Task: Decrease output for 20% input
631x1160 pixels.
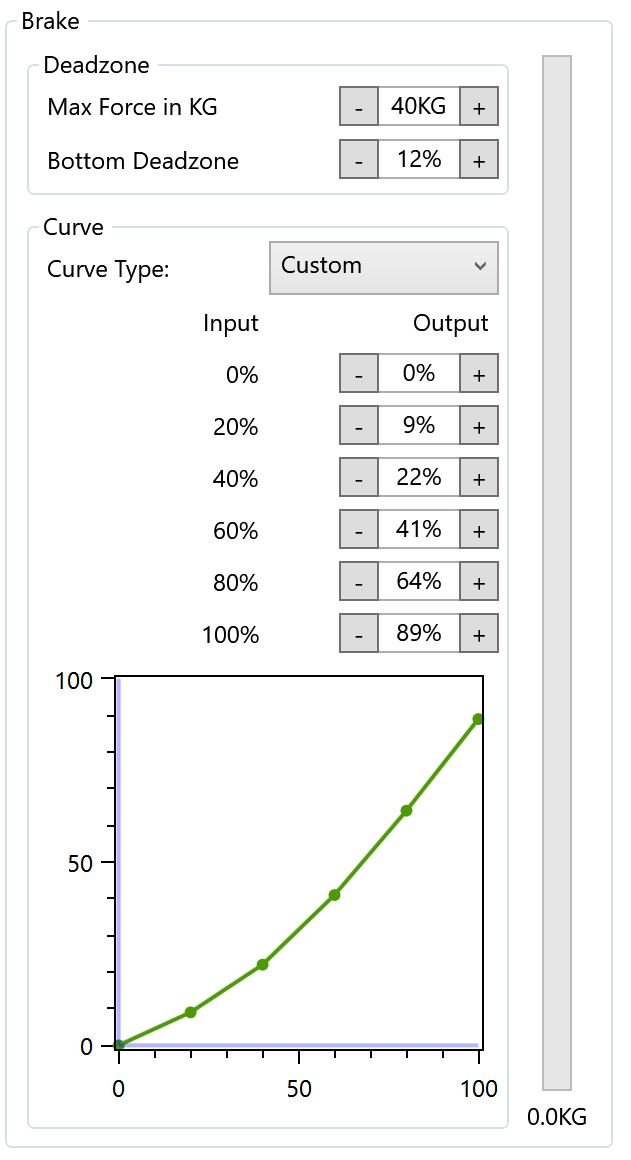Action: [359, 426]
